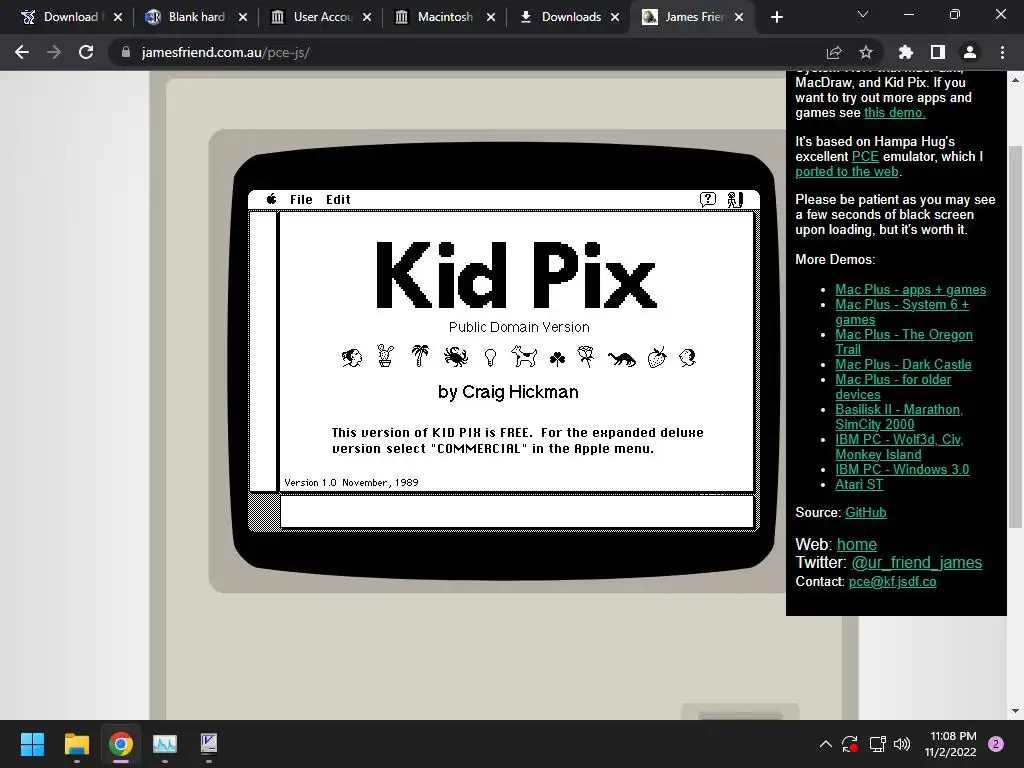Screen dimensions: 1024x768
Task: Open Mac Plus - The Oregon Trail demo
Action: click(x=904, y=342)
